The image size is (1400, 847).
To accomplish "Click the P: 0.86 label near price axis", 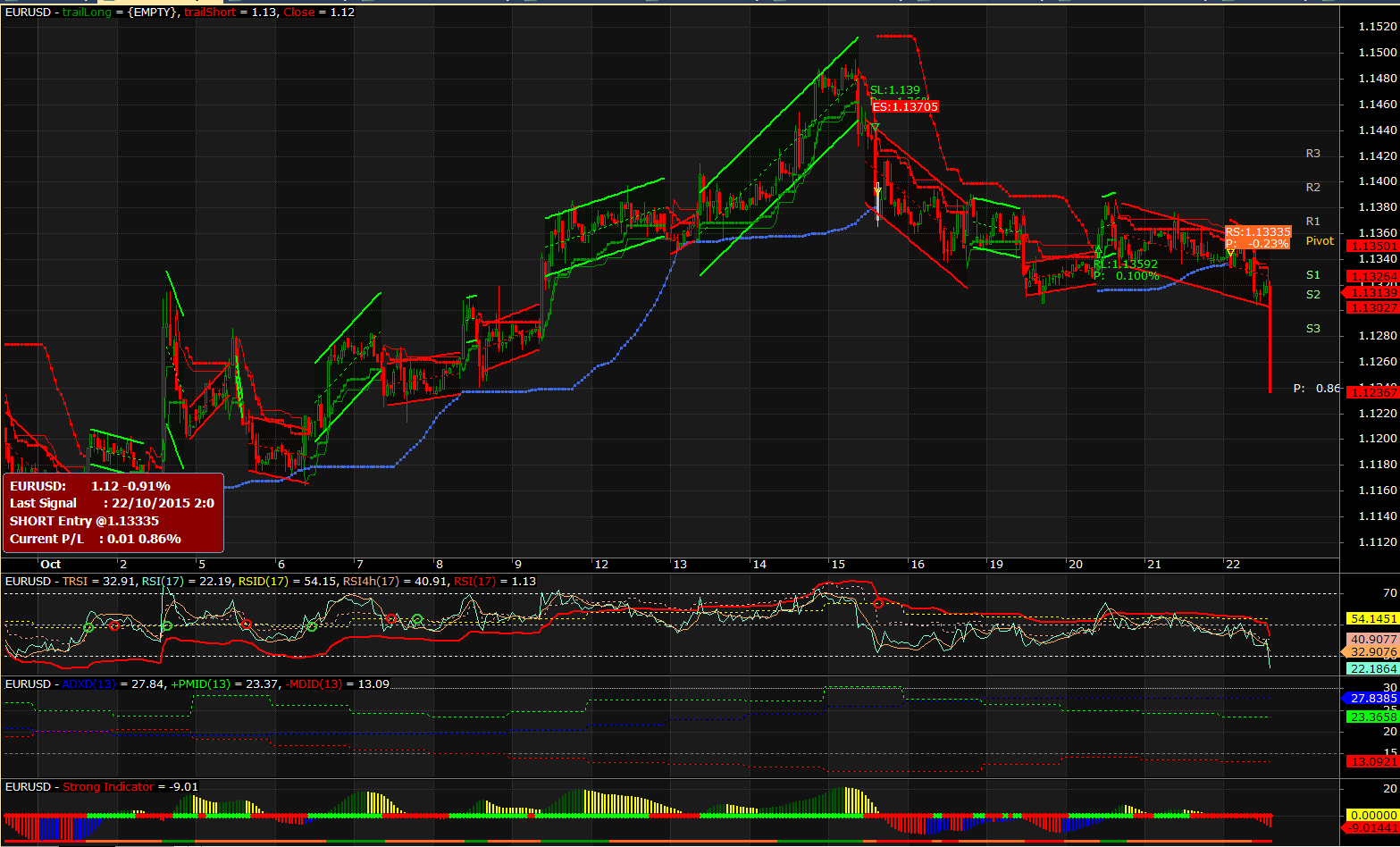I will pyautogui.click(x=1317, y=389).
